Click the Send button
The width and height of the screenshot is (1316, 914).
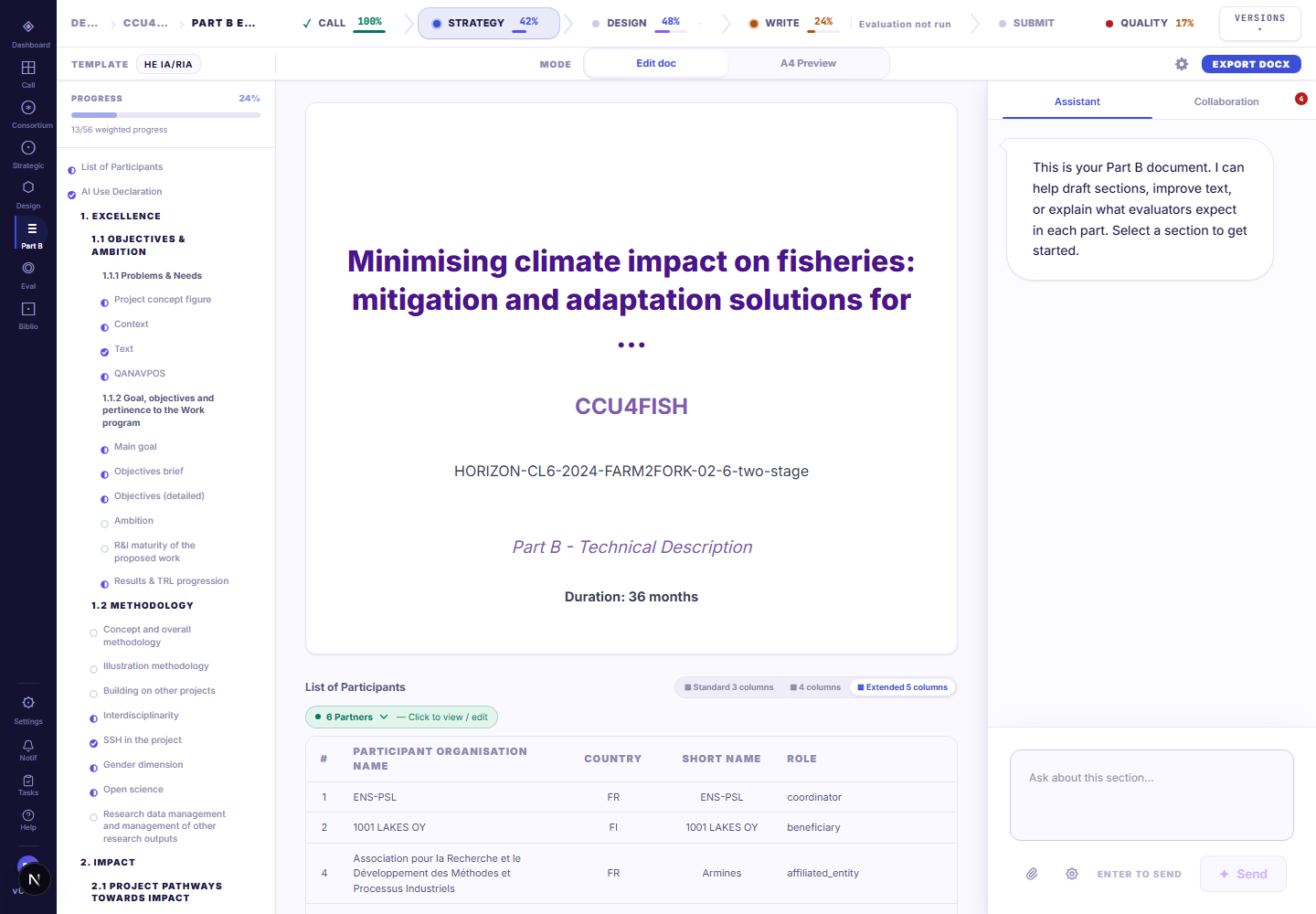(1243, 874)
